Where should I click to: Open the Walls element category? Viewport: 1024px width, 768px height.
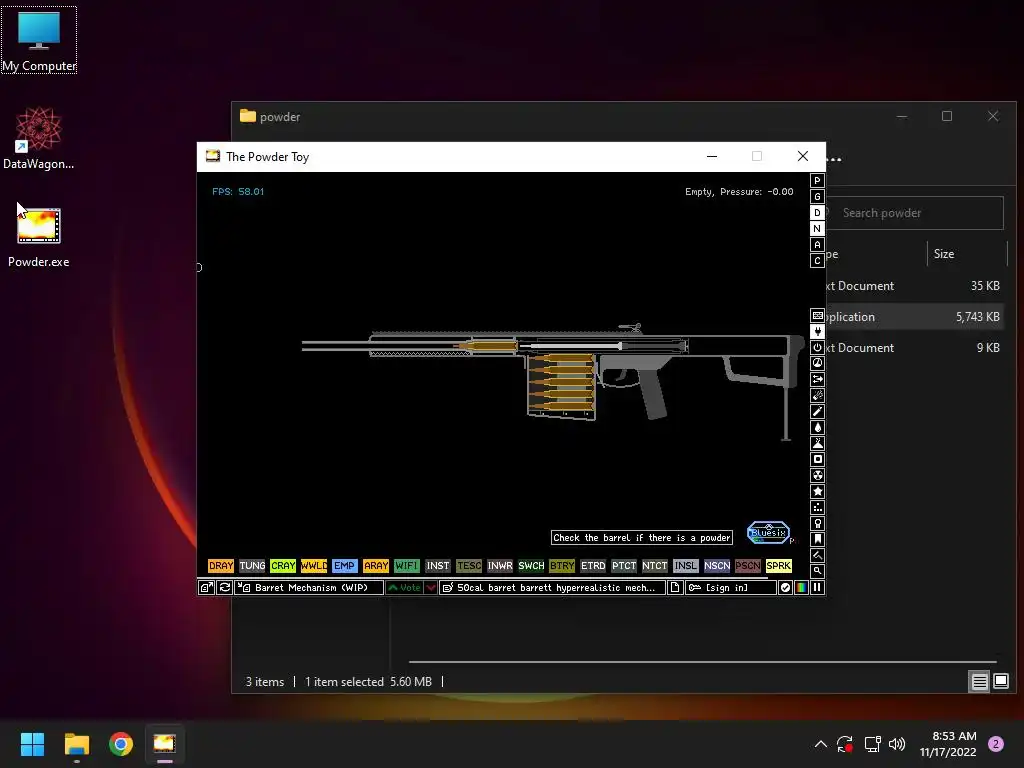(817, 315)
